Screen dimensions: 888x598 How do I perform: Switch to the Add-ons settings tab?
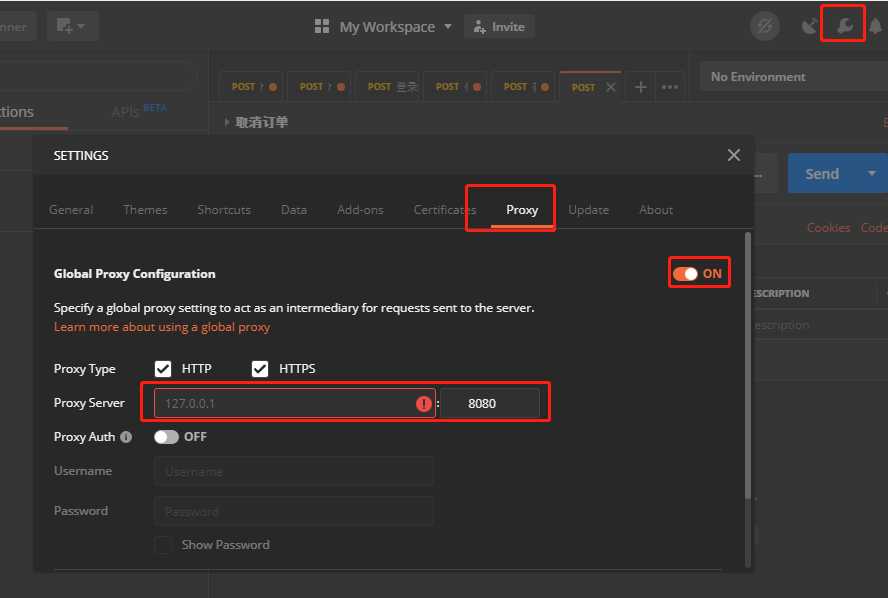360,210
